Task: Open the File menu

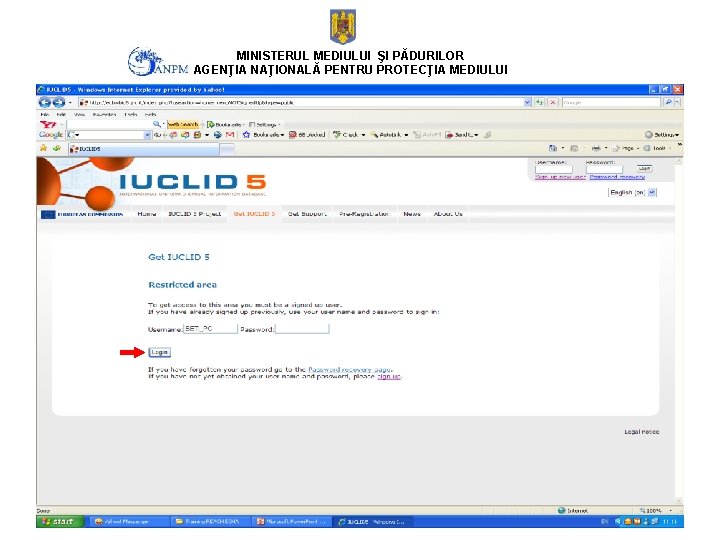Action: [45, 114]
